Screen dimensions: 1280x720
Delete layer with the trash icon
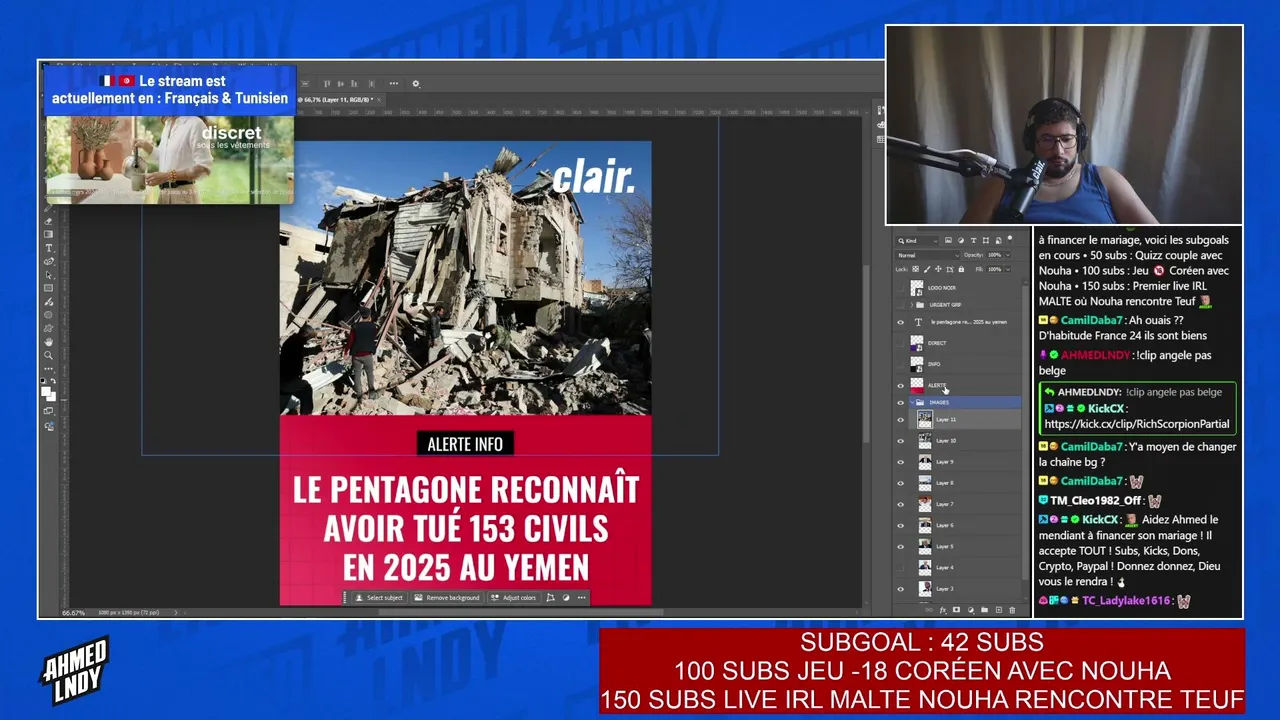(1012, 609)
